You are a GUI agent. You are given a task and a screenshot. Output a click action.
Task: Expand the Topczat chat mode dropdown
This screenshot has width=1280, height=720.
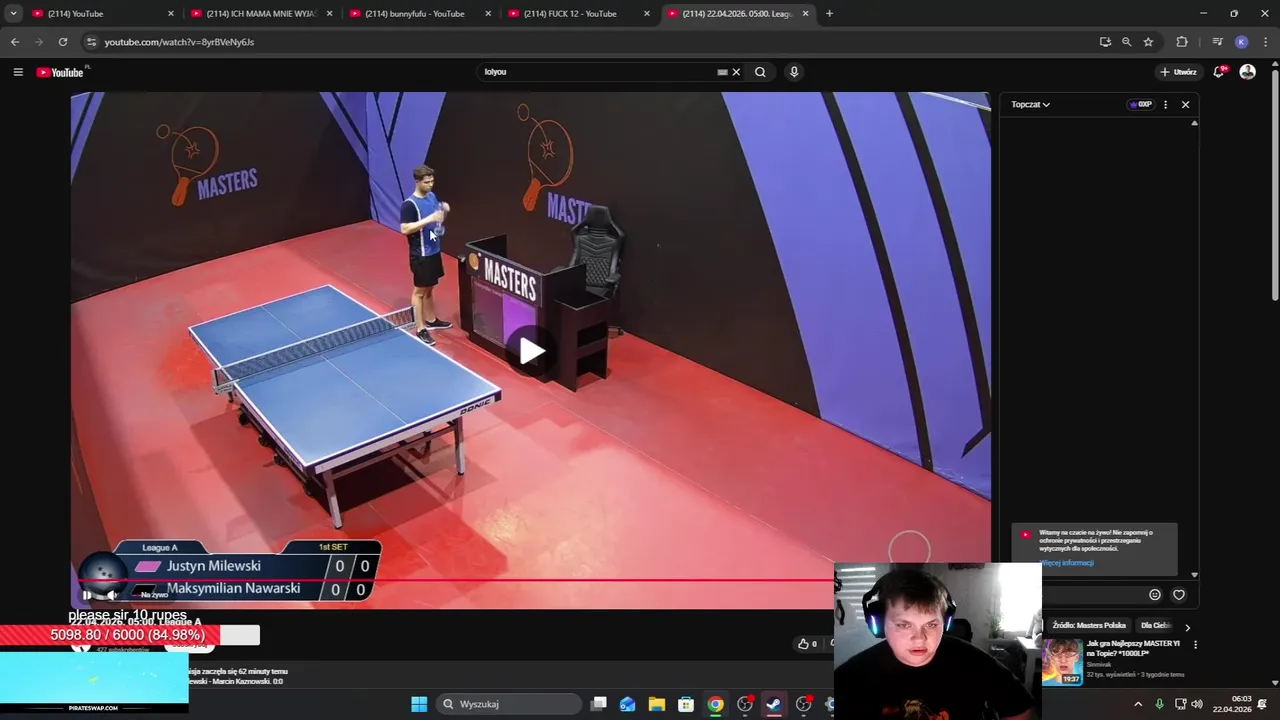pos(1030,104)
